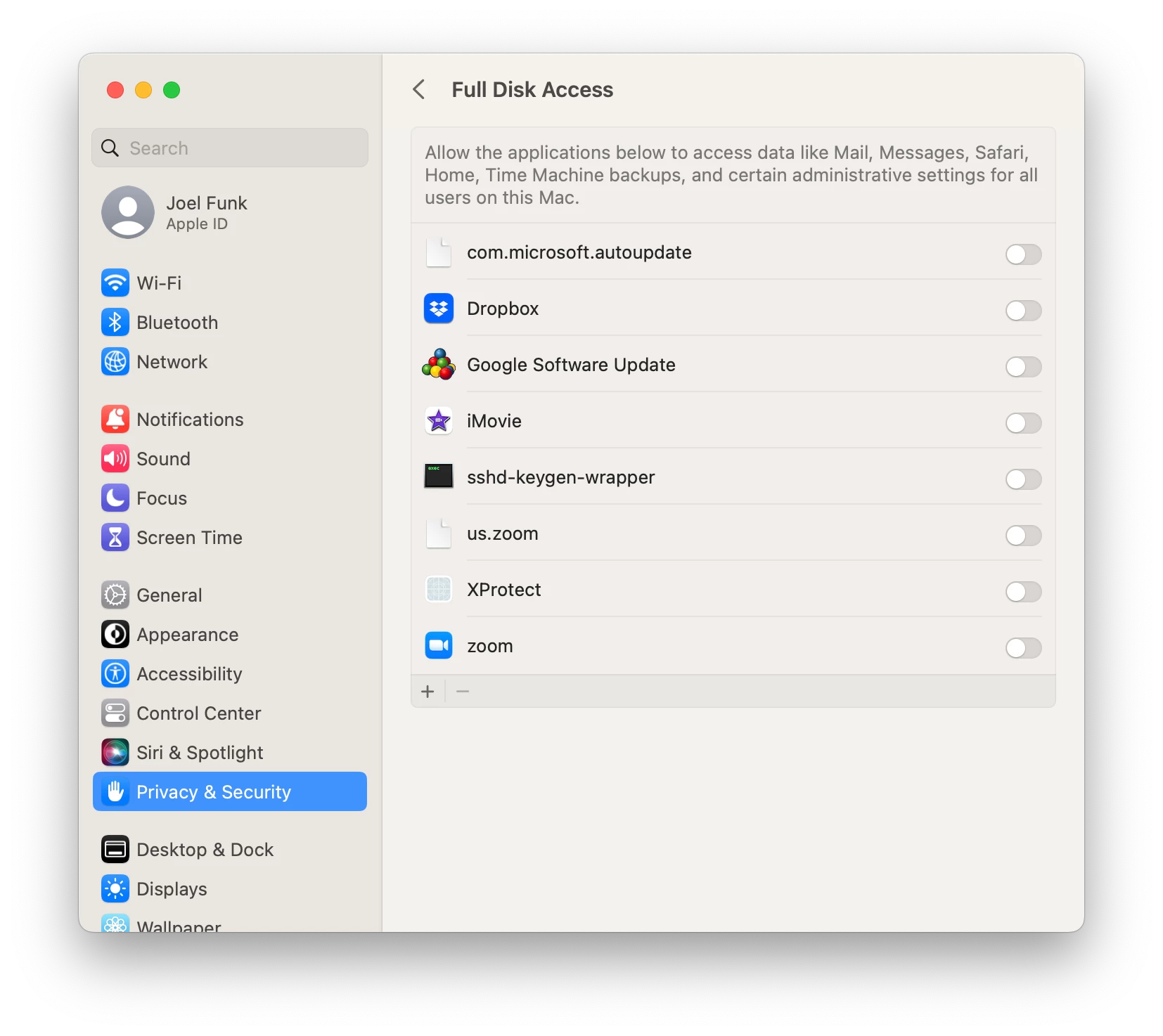Open Joel Funk Apple ID account
The image size is (1163, 1036).
(230, 212)
